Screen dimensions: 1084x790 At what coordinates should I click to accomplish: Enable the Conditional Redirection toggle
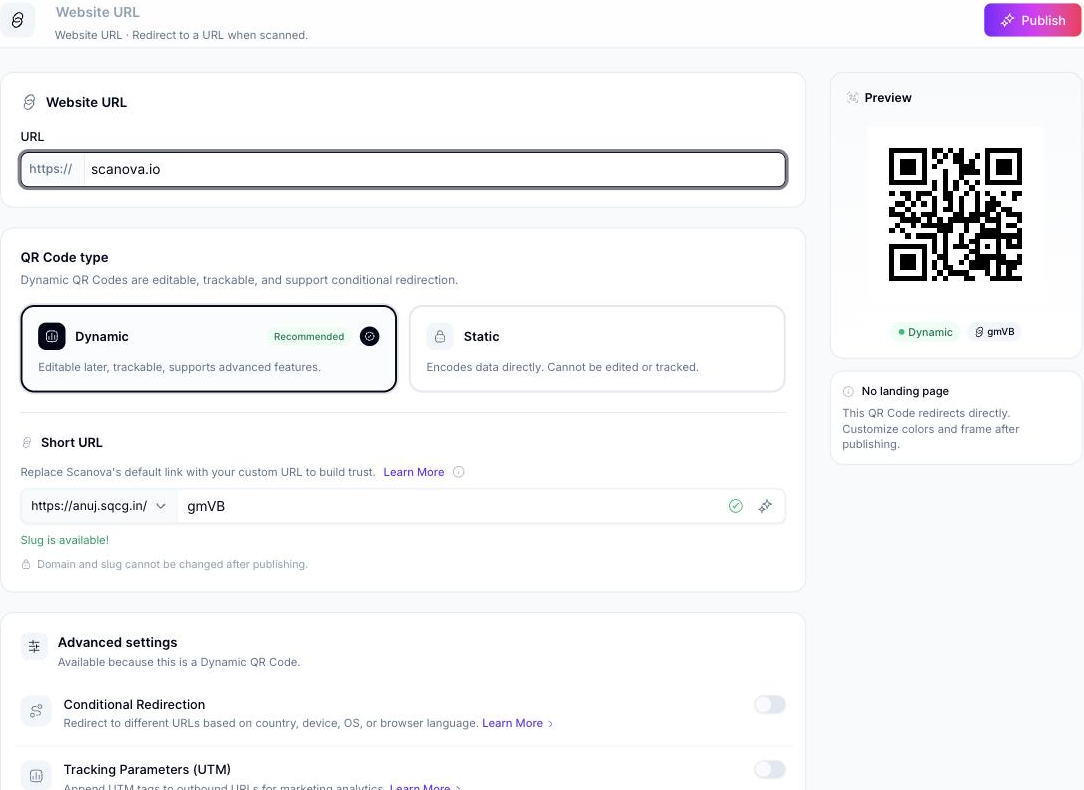pos(769,704)
